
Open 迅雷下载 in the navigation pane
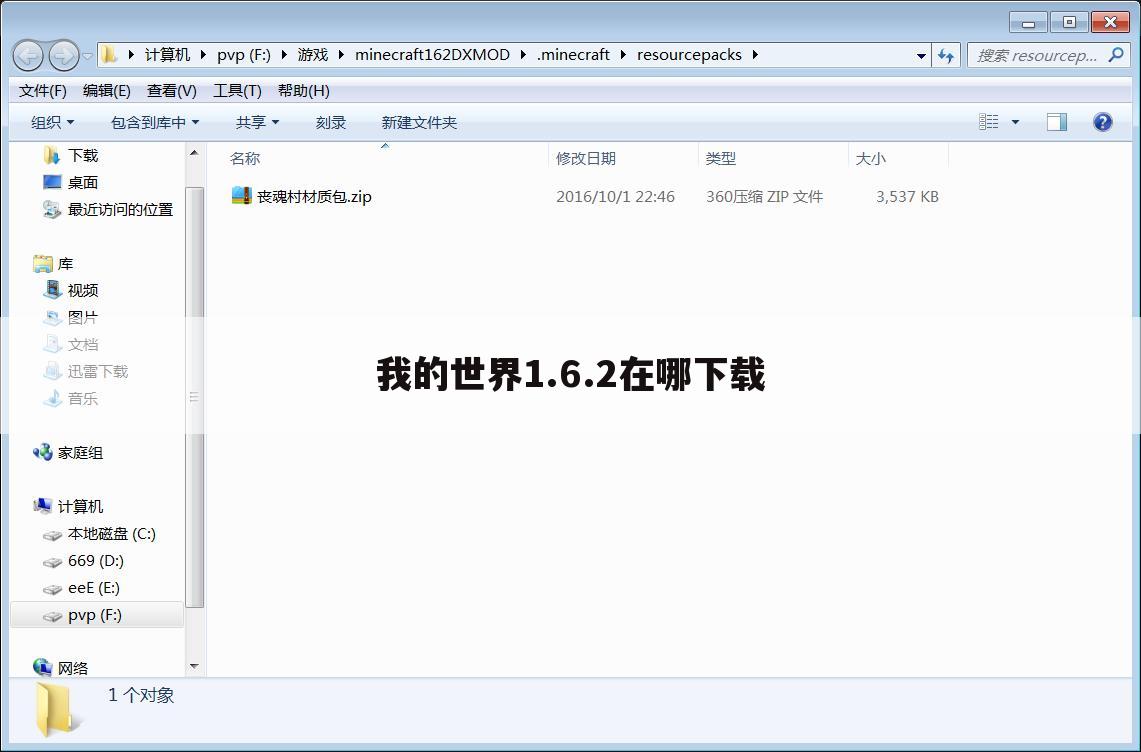(x=98, y=371)
